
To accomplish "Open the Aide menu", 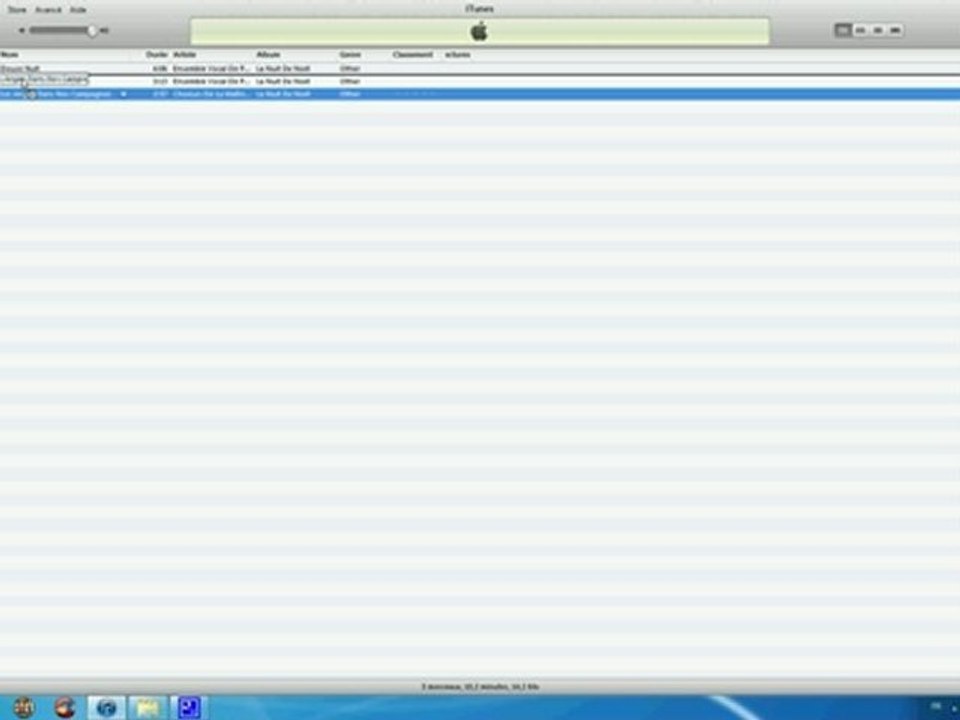I will point(78,10).
